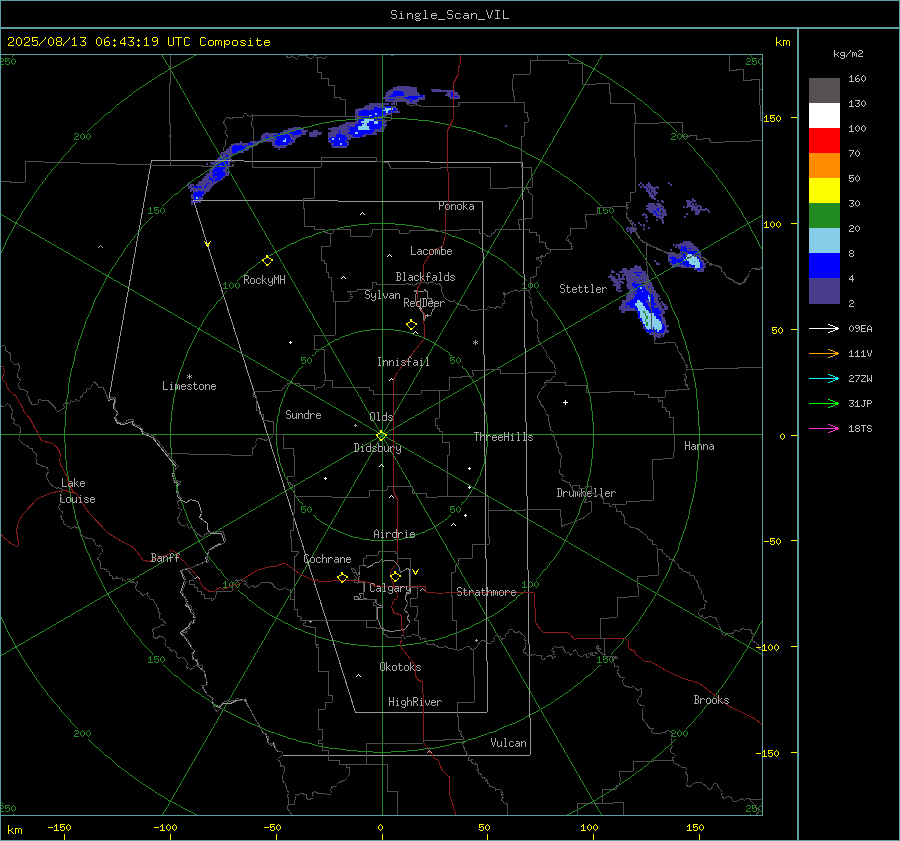Click the yellow V marker east of Calgary

pos(416,572)
